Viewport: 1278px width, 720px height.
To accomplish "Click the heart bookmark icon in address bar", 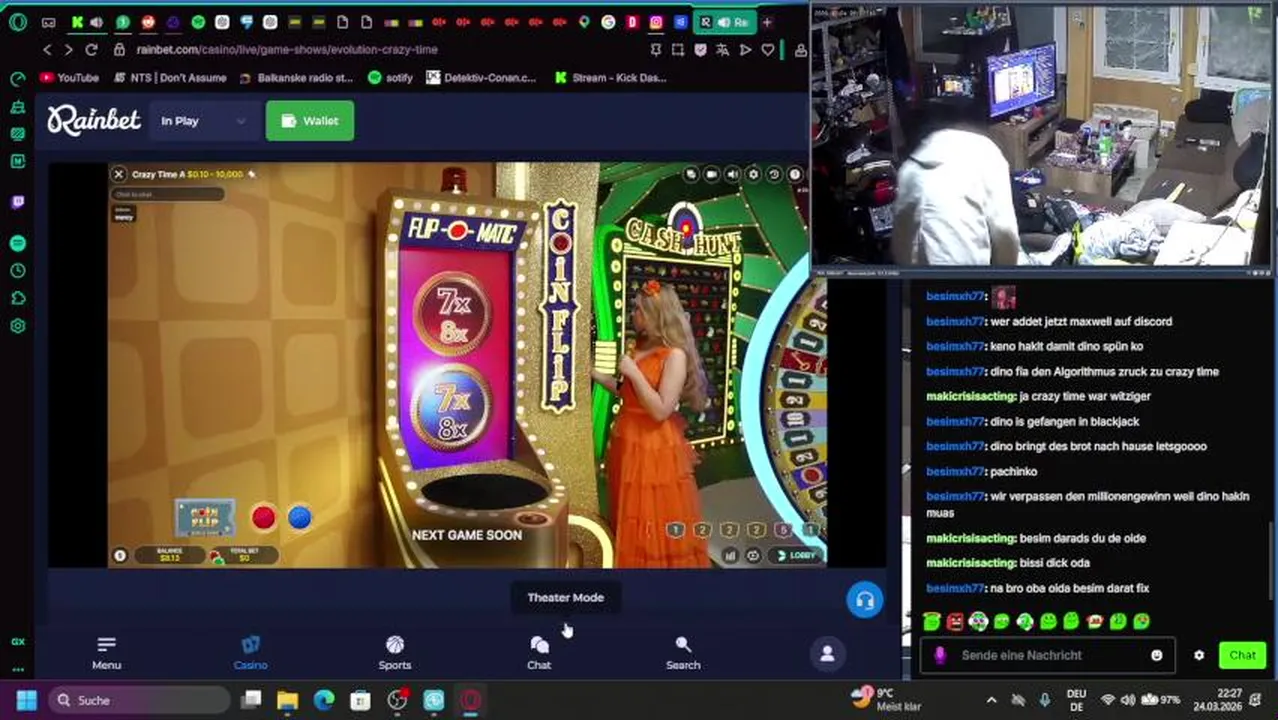I will tap(767, 49).
